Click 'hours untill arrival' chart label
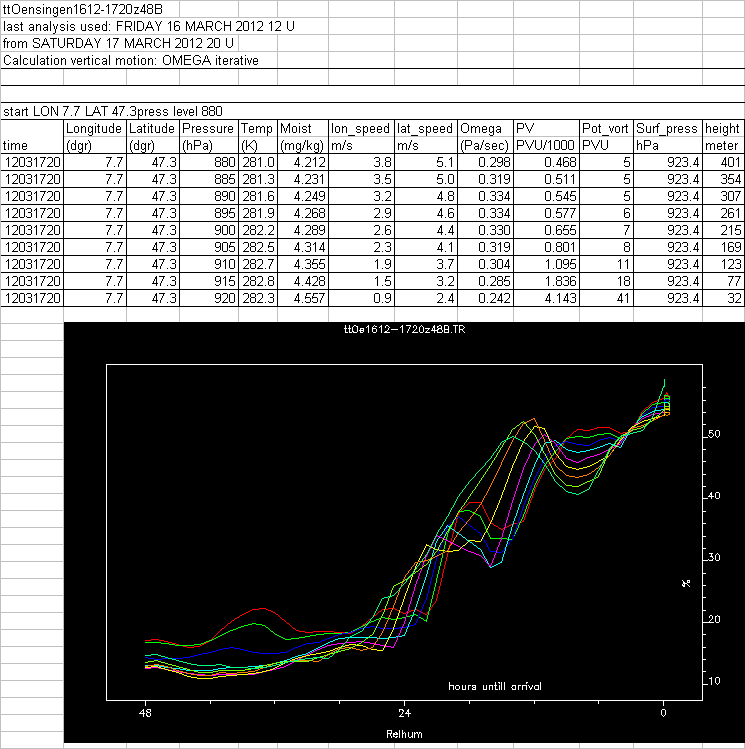The height and width of the screenshot is (749, 745). 495,686
